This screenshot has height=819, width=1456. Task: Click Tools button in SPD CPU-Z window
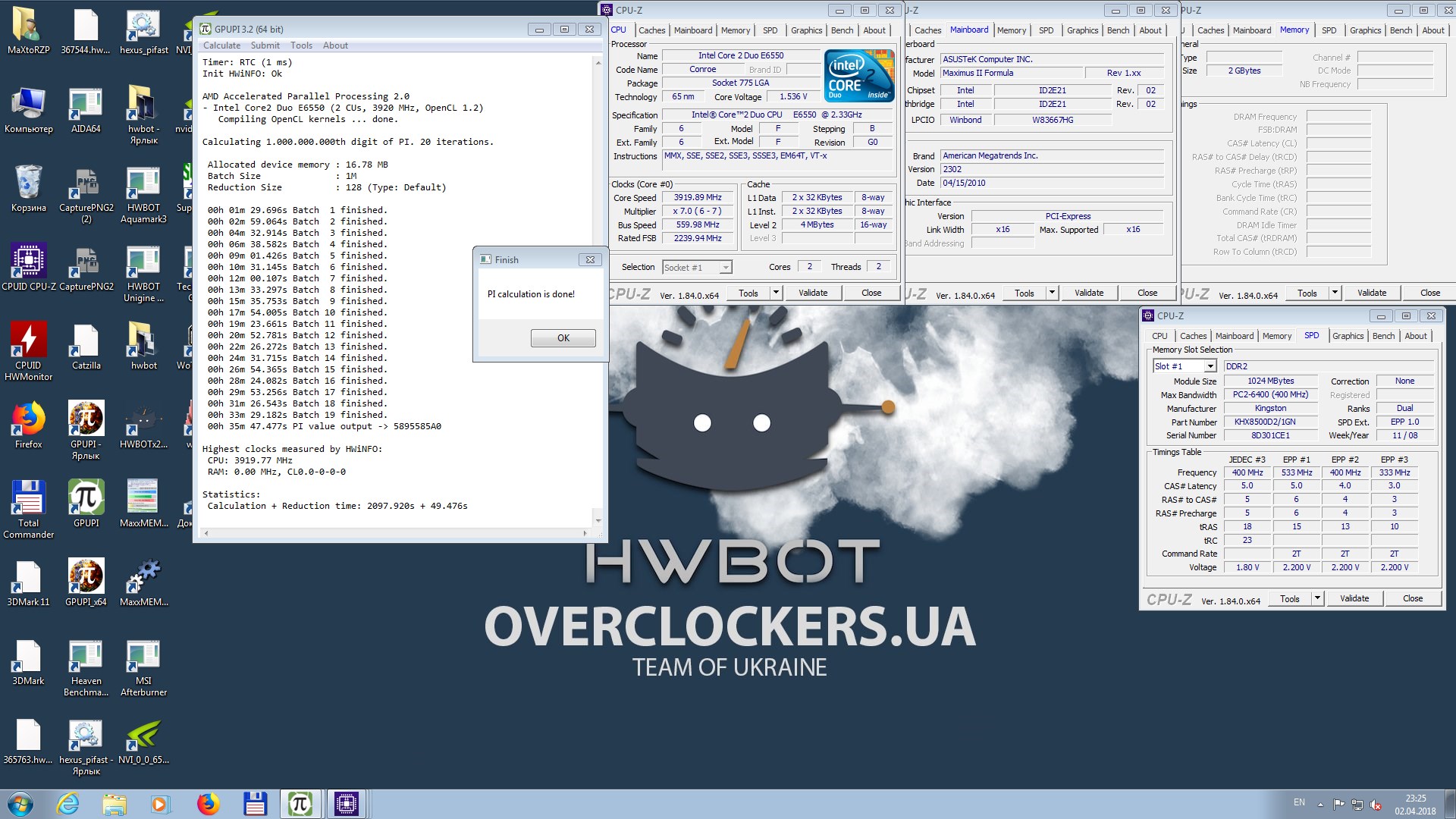[1289, 598]
